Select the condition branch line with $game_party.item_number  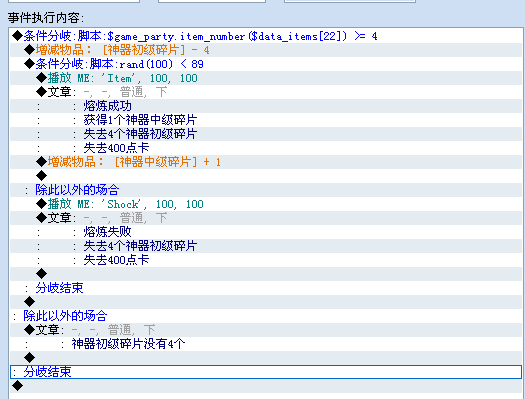coord(266,36)
